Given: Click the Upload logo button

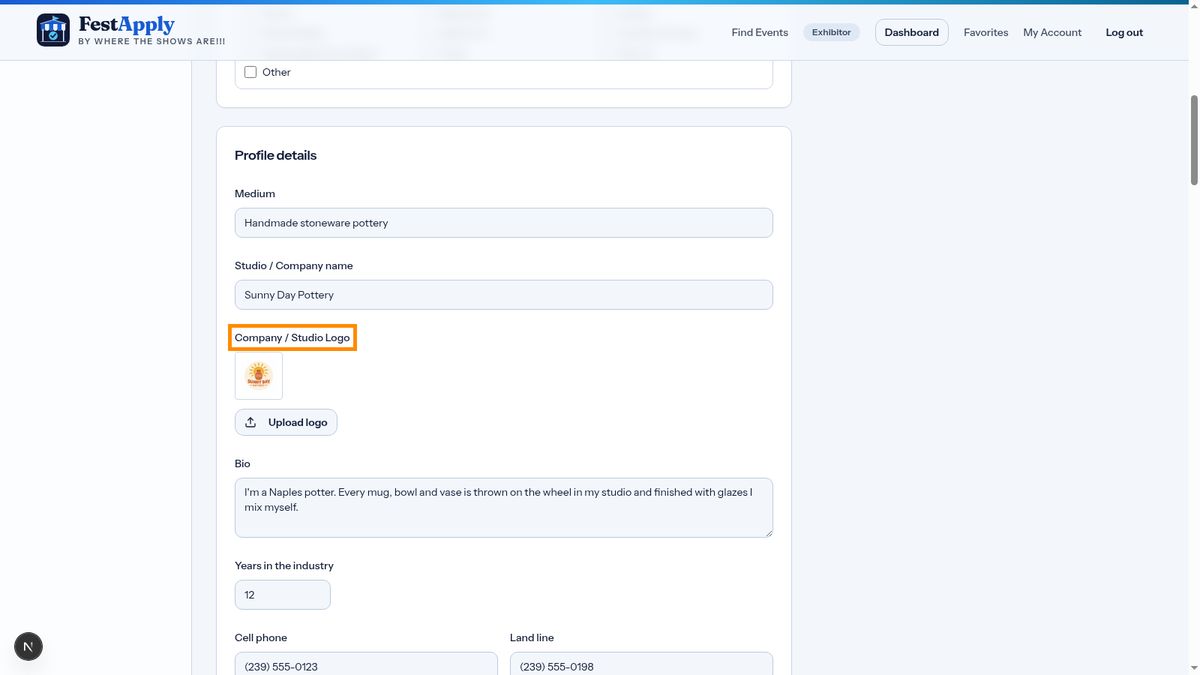Looking at the screenshot, I should (x=286, y=422).
